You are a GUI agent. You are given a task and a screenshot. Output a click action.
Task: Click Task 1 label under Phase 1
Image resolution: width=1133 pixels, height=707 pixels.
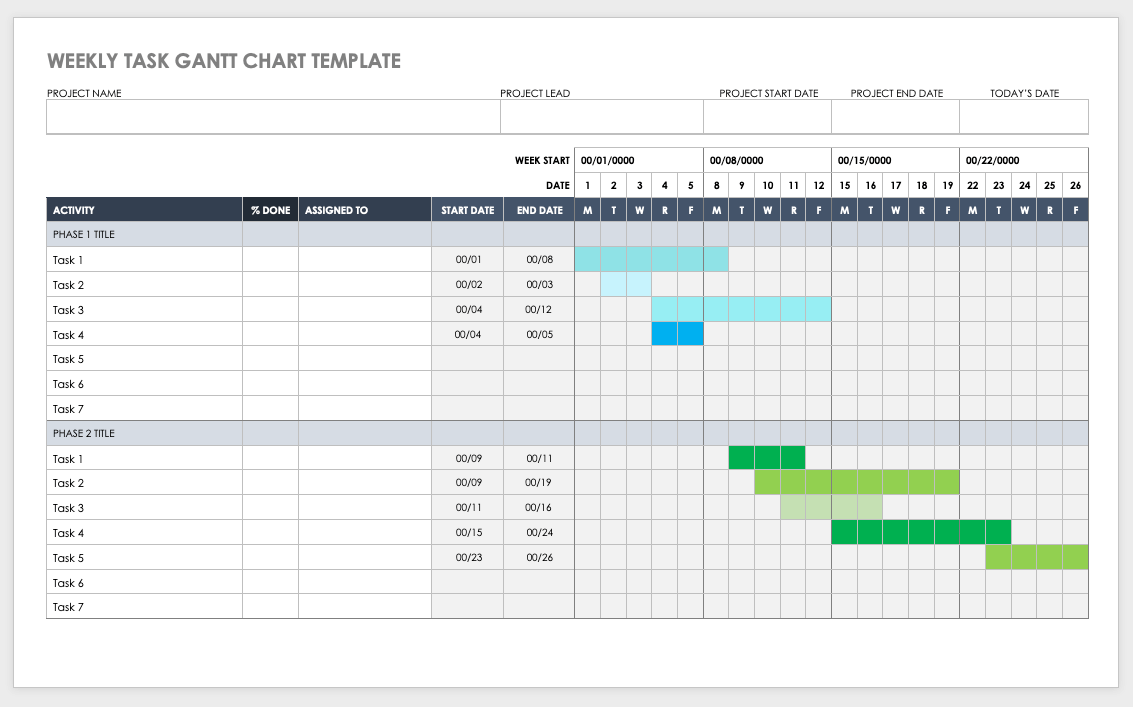[68, 259]
